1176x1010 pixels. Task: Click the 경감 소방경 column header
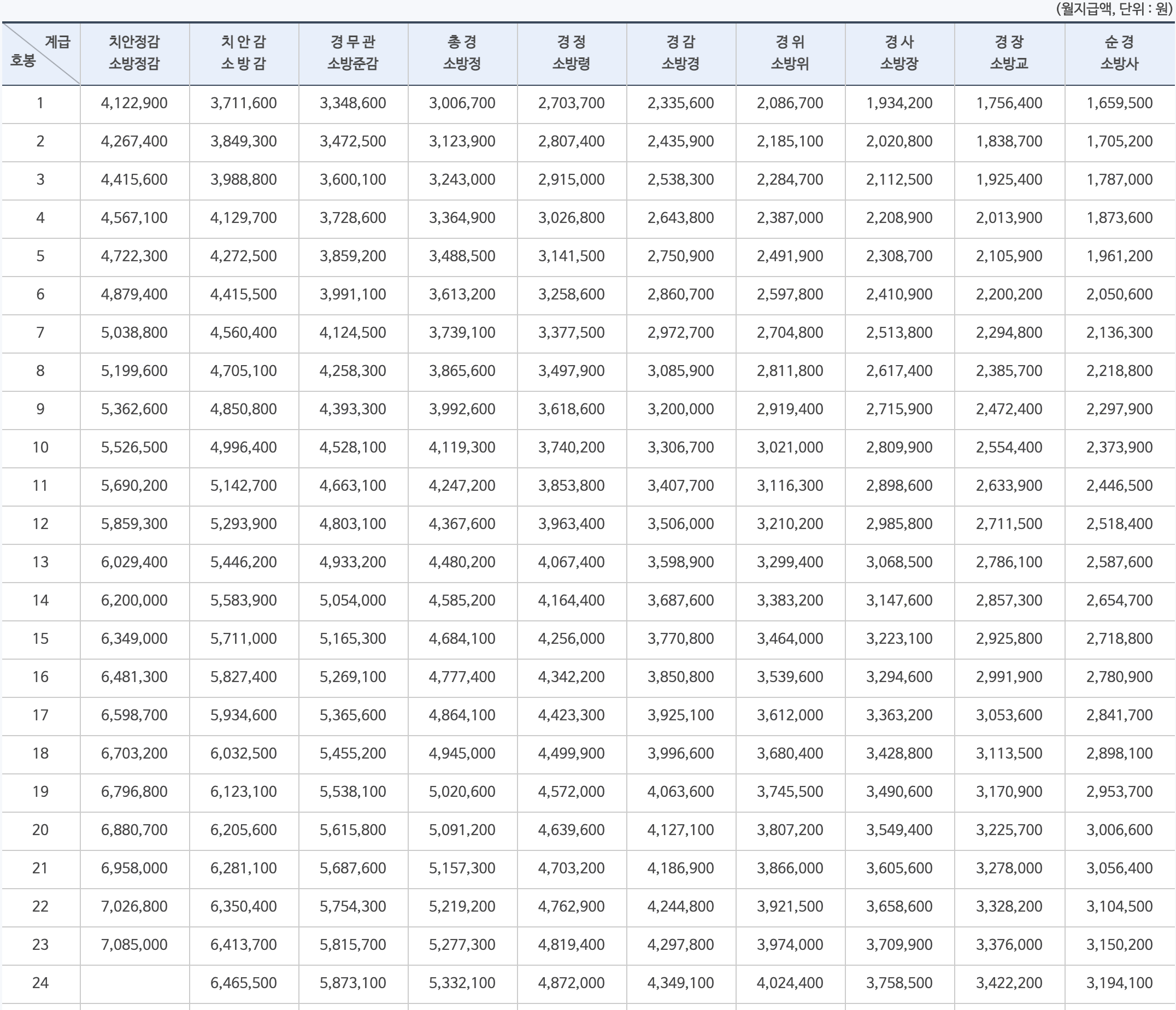(x=680, y=53)
